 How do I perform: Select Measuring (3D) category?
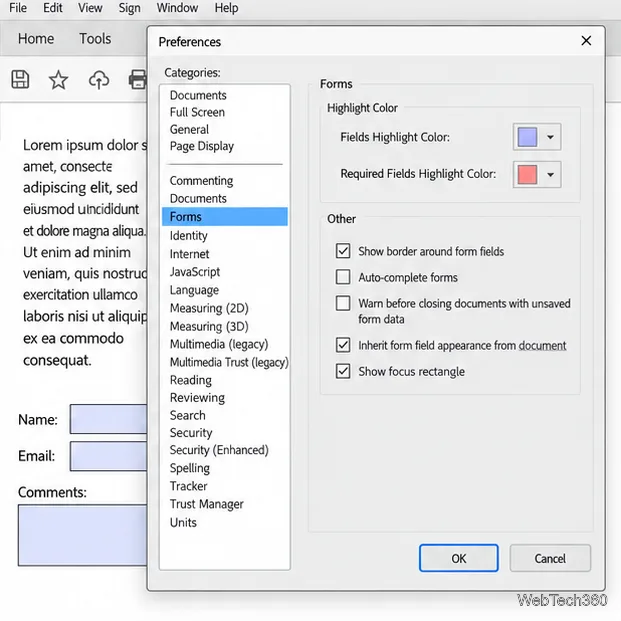209,326
